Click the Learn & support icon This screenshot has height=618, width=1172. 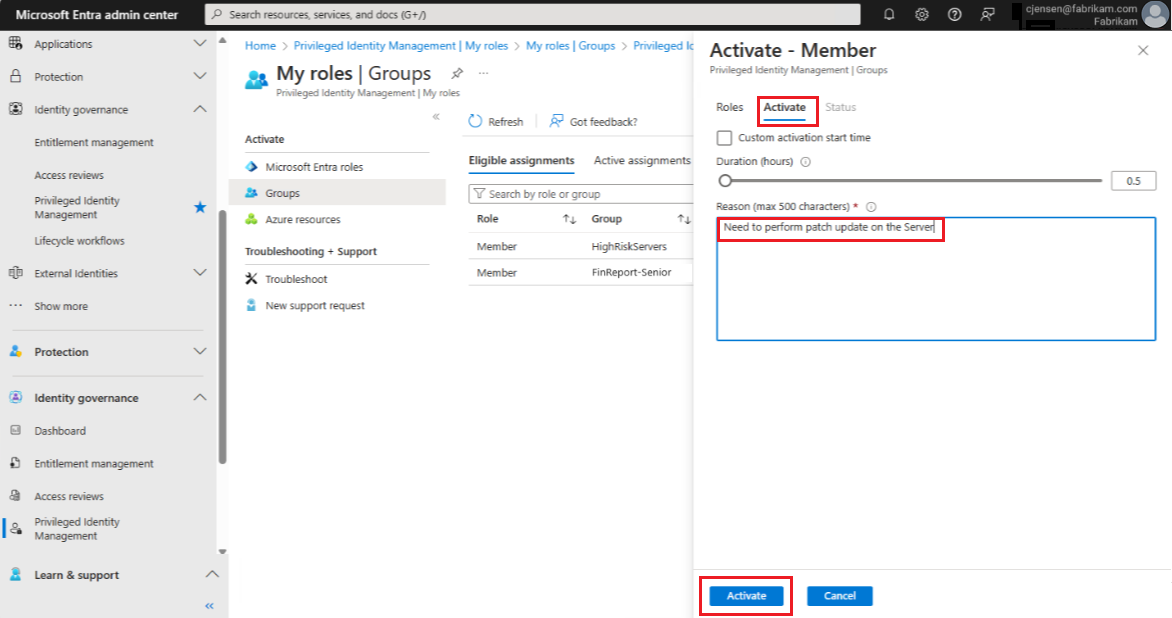[x=16, y=575]
